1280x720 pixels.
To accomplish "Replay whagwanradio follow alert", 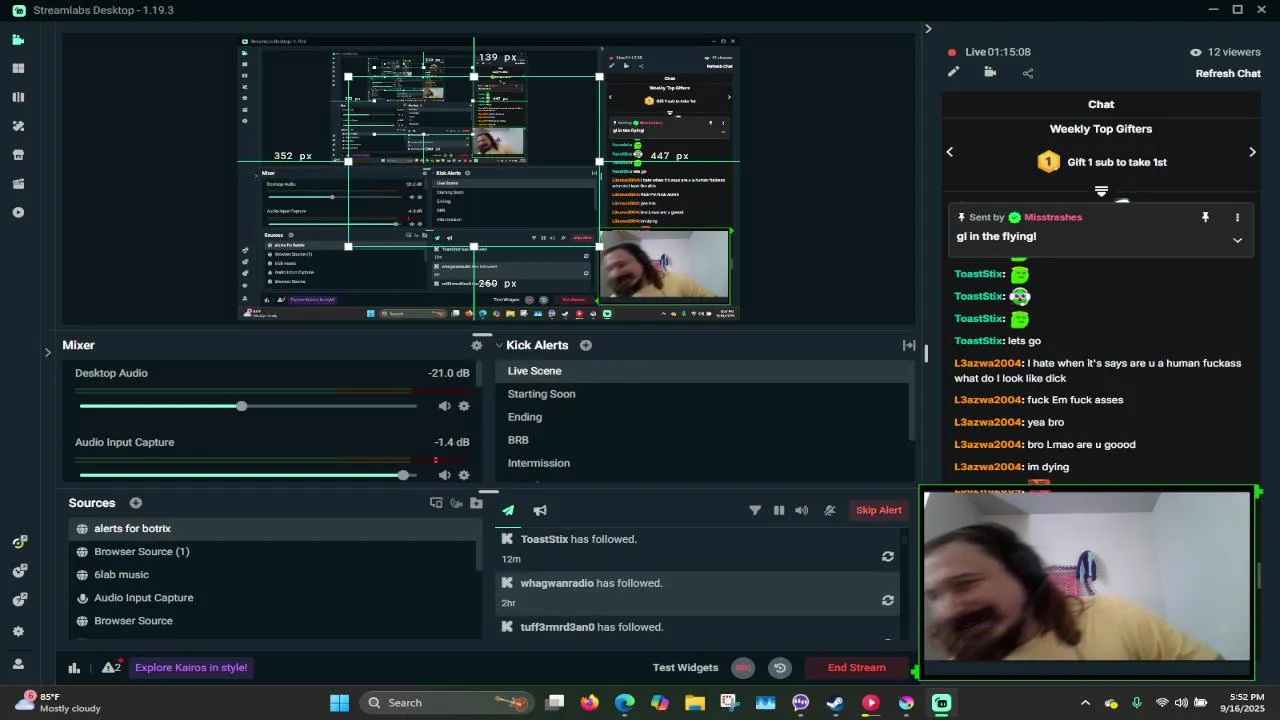I will click(887, 601).
